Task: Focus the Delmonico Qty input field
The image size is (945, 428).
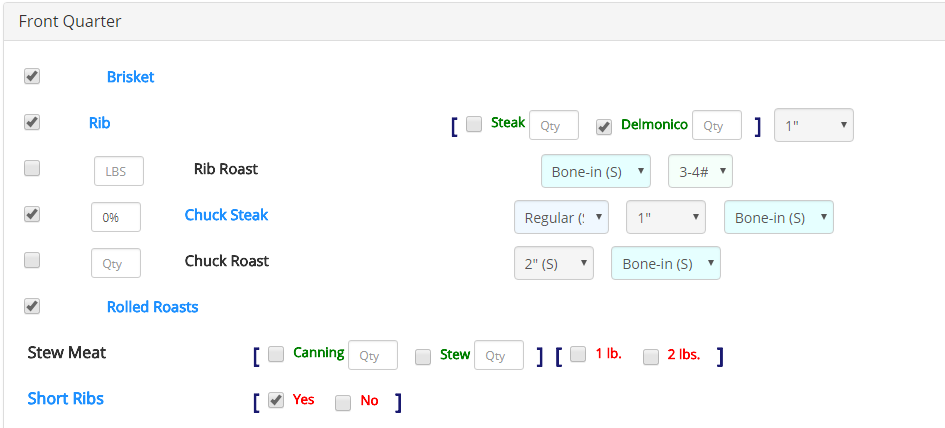Action: click(716, 126)
